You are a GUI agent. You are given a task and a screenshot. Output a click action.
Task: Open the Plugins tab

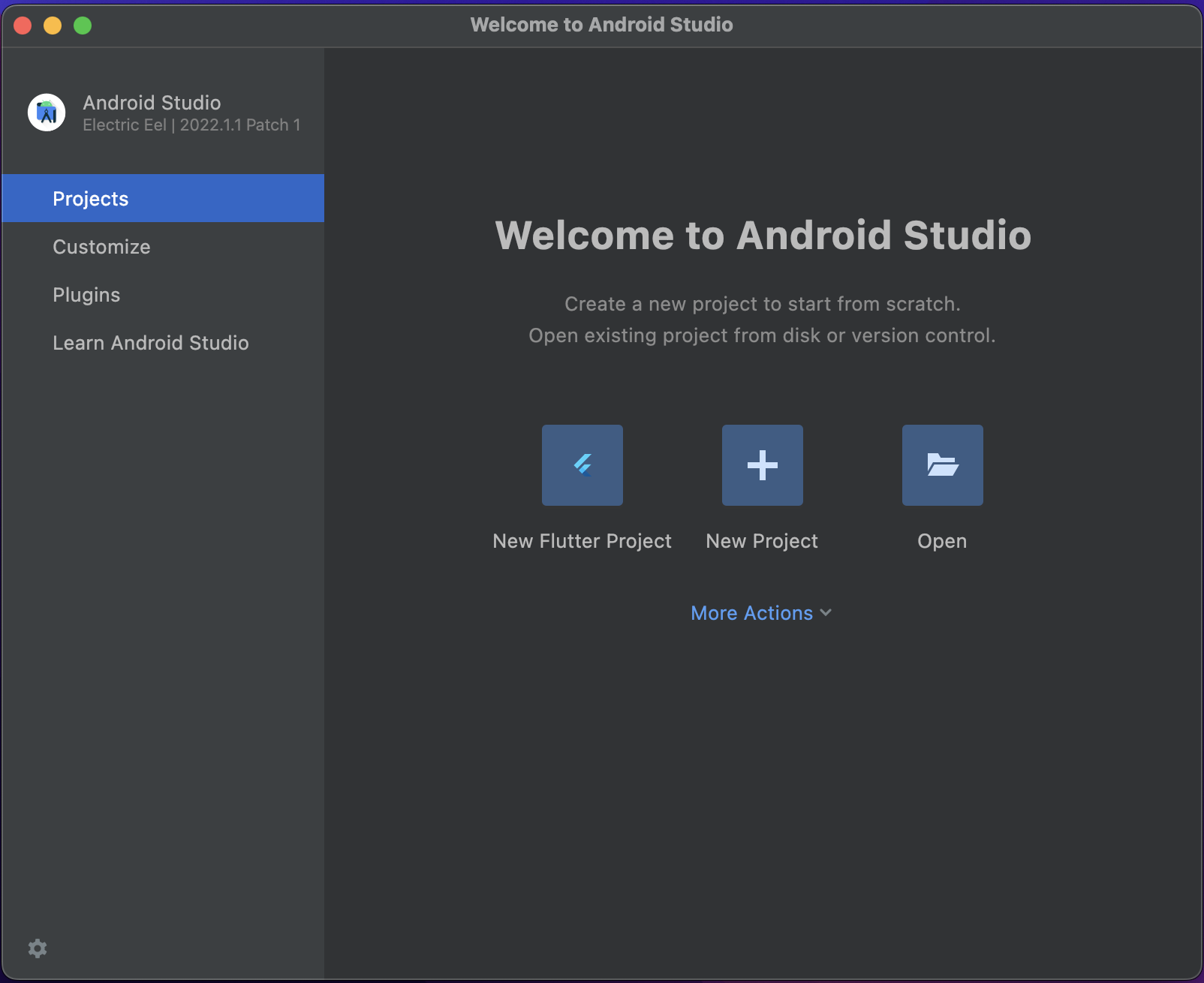163,295
